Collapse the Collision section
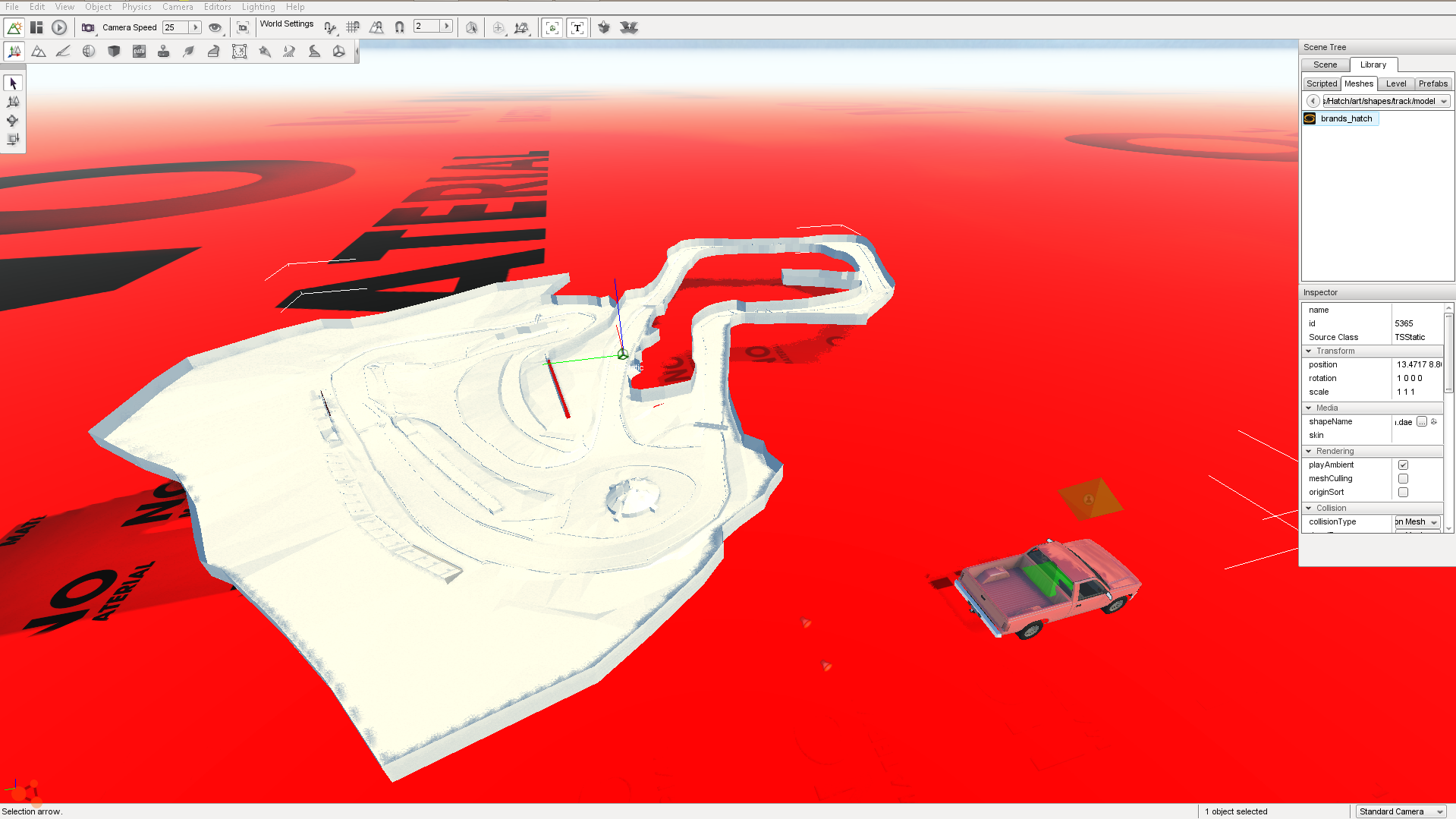 coord(1309,508)
